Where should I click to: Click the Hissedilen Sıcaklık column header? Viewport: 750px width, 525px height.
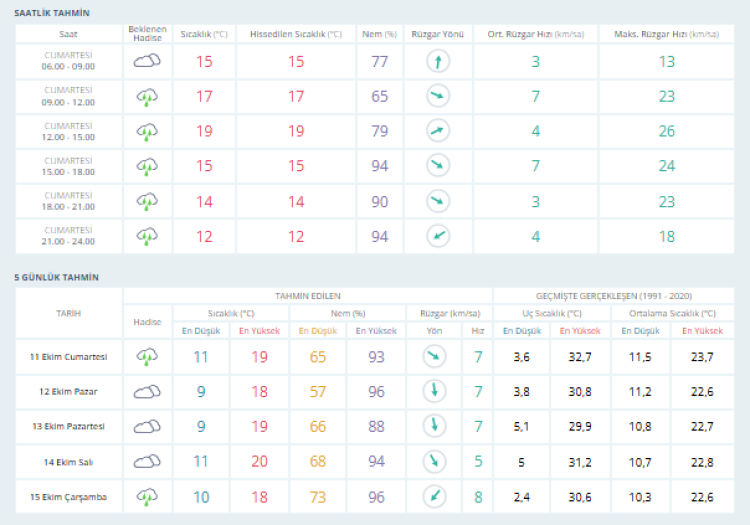click(296, 34)
